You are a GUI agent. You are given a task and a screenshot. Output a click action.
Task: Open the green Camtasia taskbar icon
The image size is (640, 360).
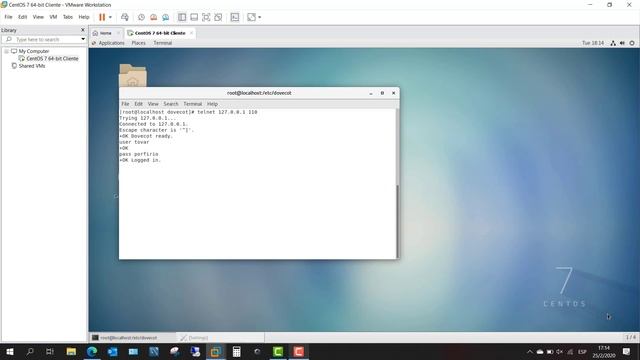(278, 351)
